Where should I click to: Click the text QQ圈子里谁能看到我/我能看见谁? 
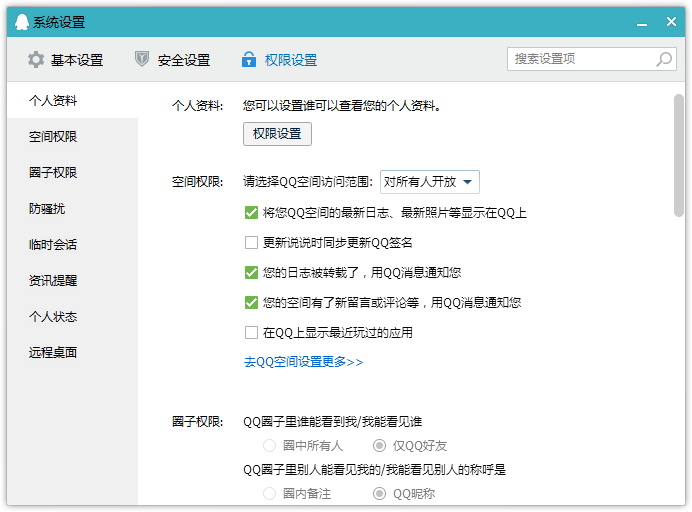click(x=333, y=422)
